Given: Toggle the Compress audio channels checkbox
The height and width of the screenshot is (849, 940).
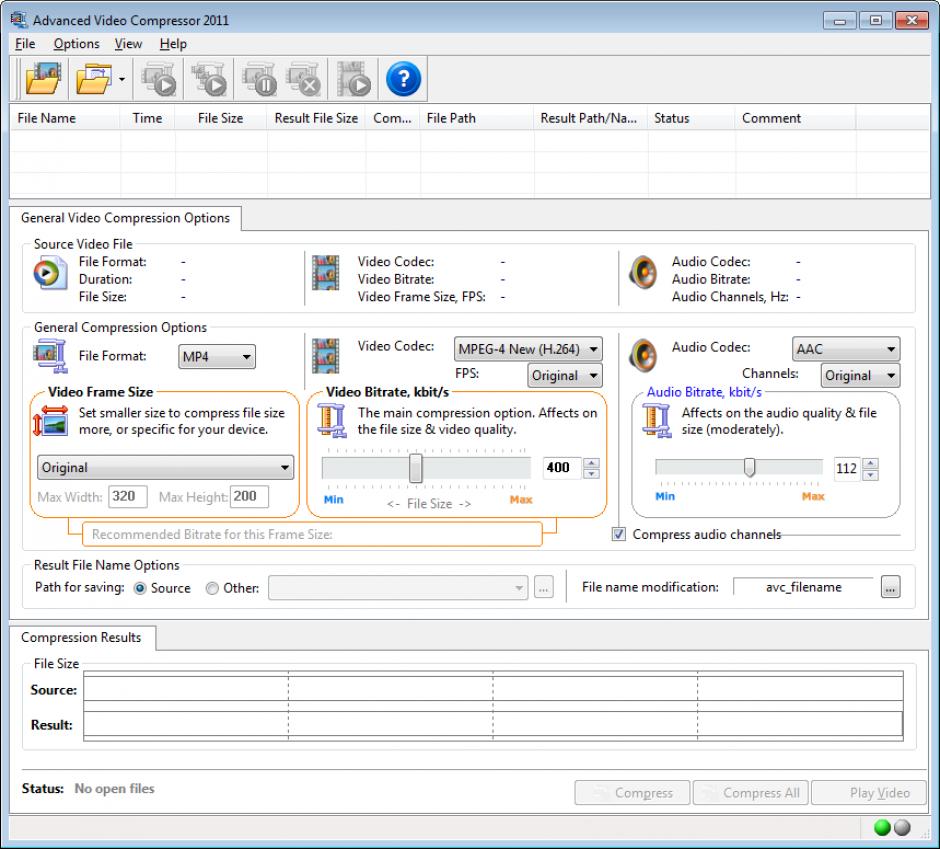Looking at the screenshot, I should pyautogui.click(x=619, y=534).
